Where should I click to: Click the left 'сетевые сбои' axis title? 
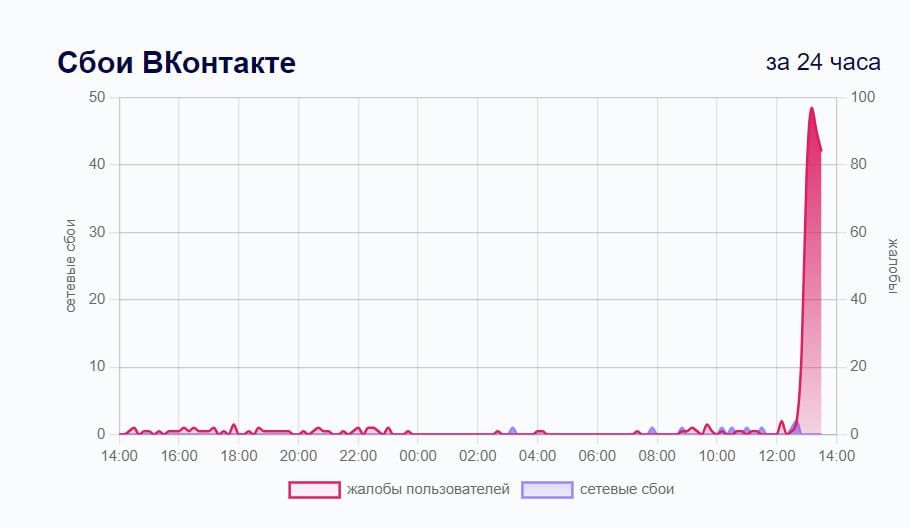pyautogui.click(x=70, y=265)
